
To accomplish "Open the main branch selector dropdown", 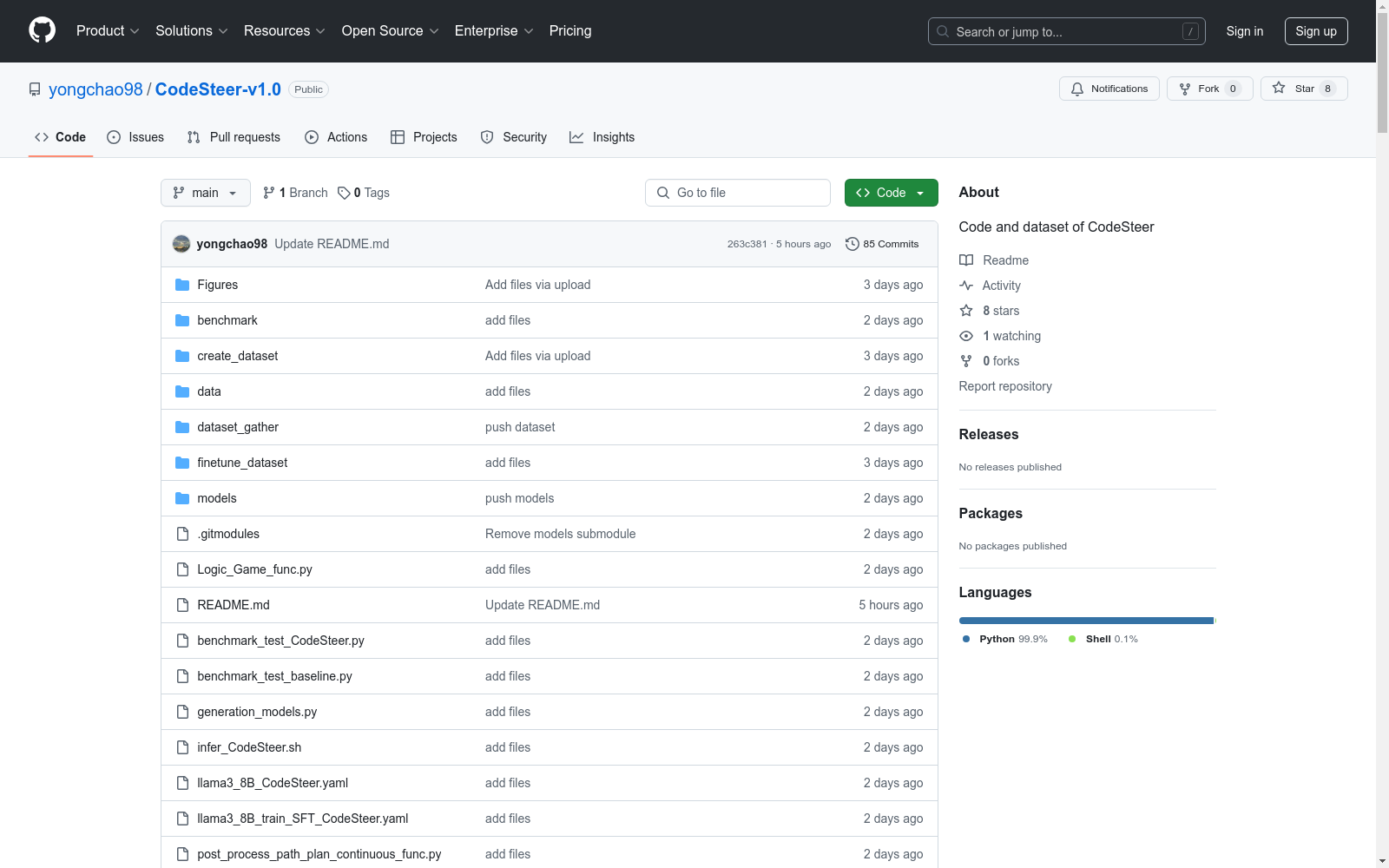I will tap(206, 193).
